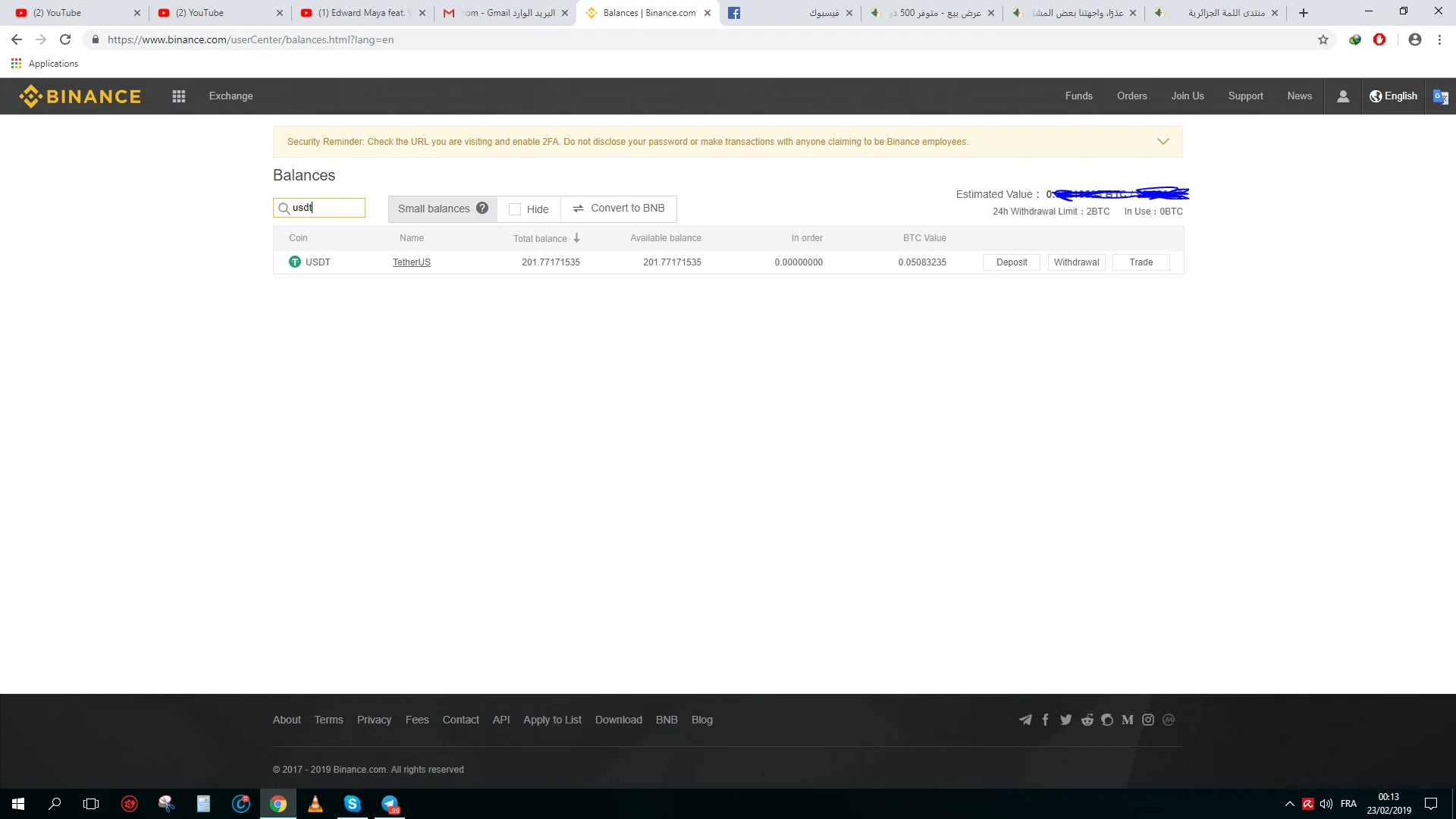Click the USDT Withdrawal button
The height and width of the screenshot is (819, 1456).
click(1076, 262)
